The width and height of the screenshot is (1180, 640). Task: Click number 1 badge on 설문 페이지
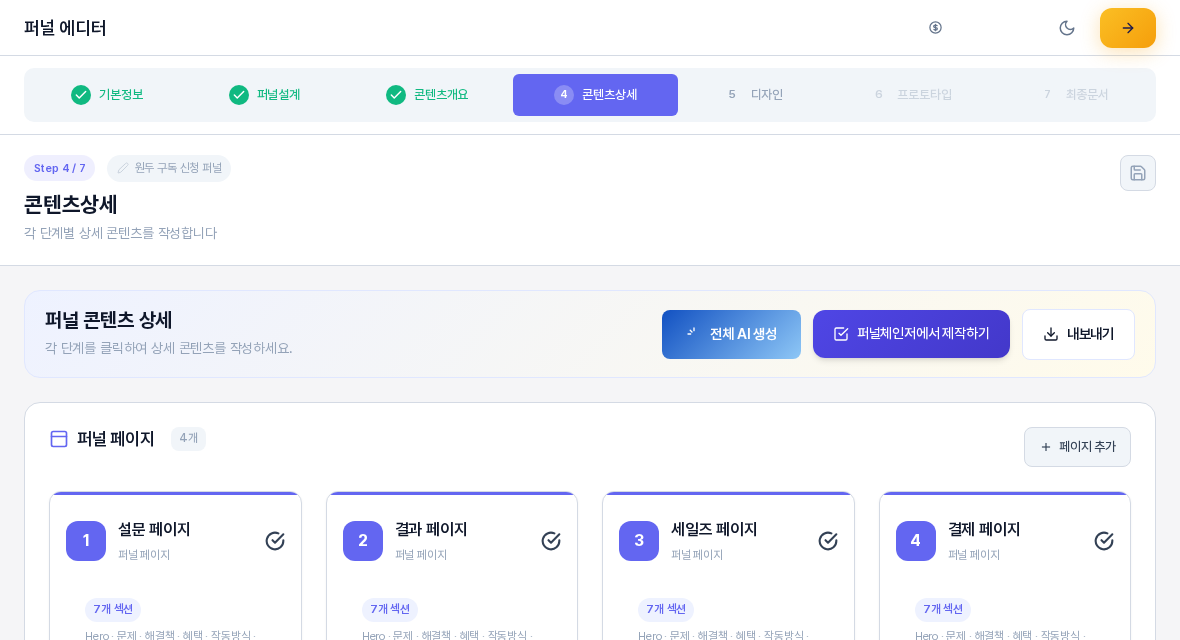tap(86, 541)
